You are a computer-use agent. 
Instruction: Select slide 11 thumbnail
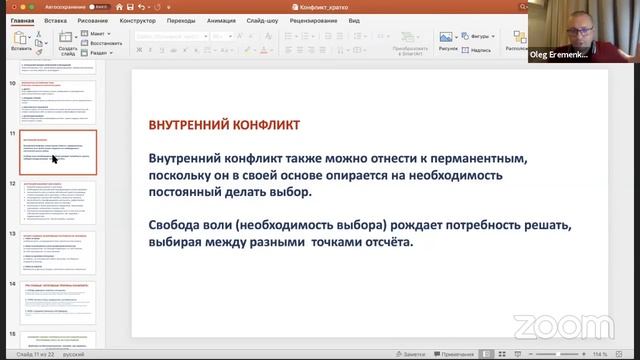[x=58, y=152]
